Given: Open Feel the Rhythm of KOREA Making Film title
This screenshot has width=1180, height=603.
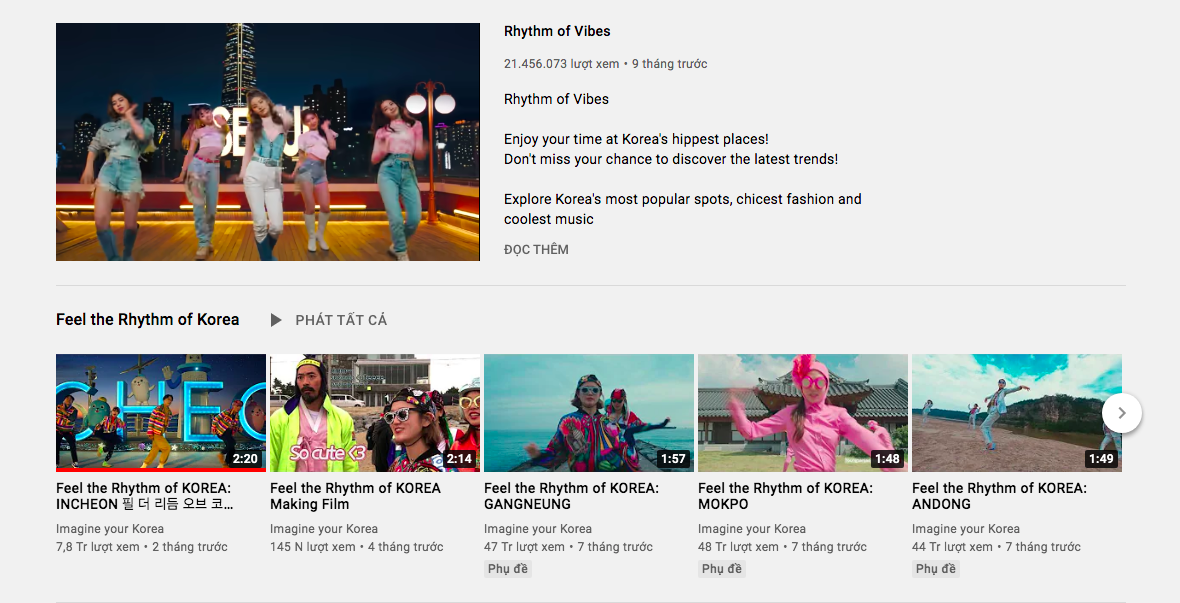Looking at the screenshot, I should 355,496.
